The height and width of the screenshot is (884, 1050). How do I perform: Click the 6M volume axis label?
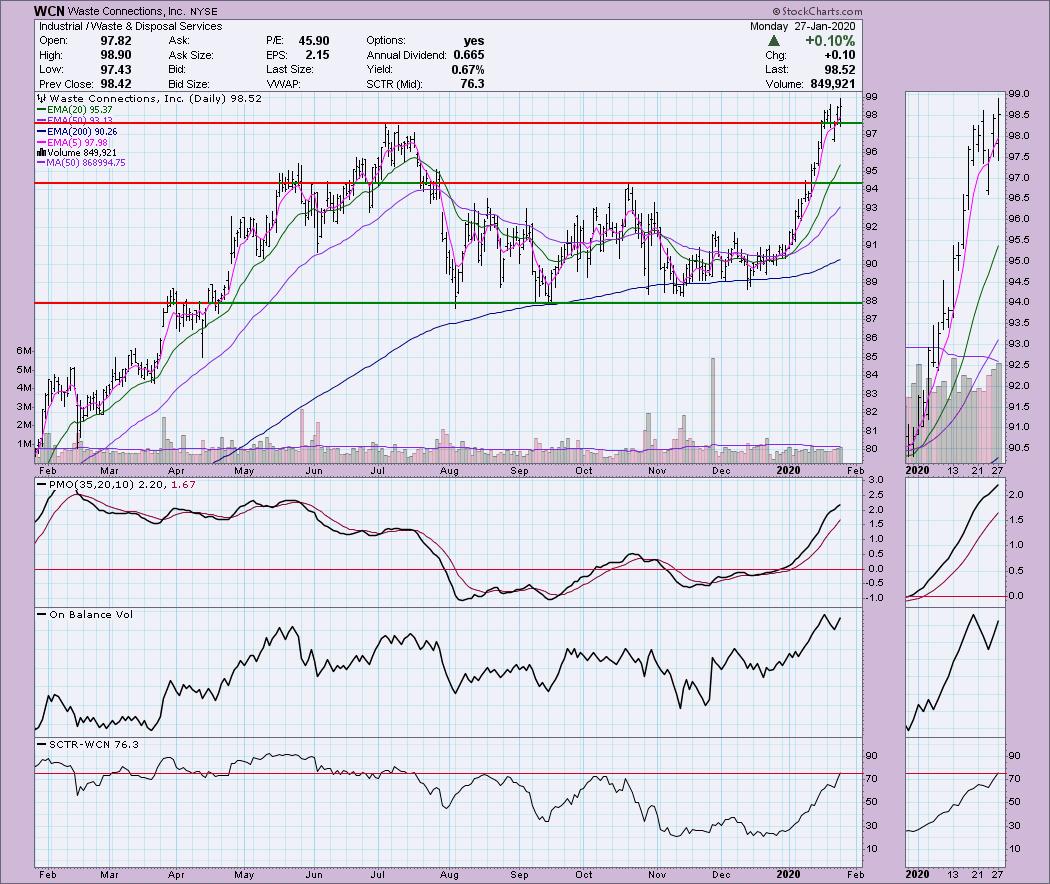click(x=24, y=351)
